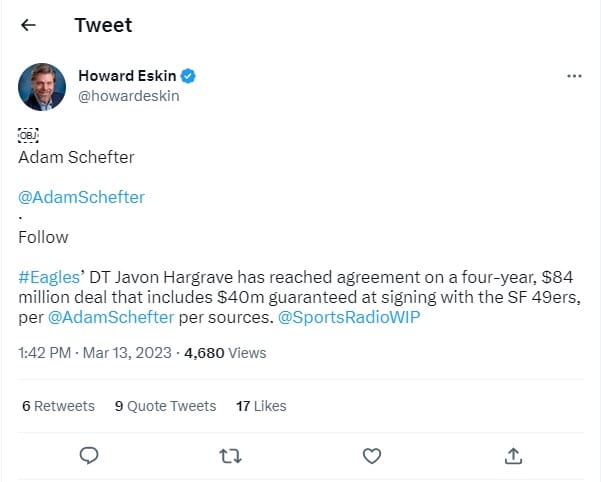Image resolution: width=601 pixels, height=482 pixels.
Task: View the 17 Likes list
Action: tap(261, 405)
